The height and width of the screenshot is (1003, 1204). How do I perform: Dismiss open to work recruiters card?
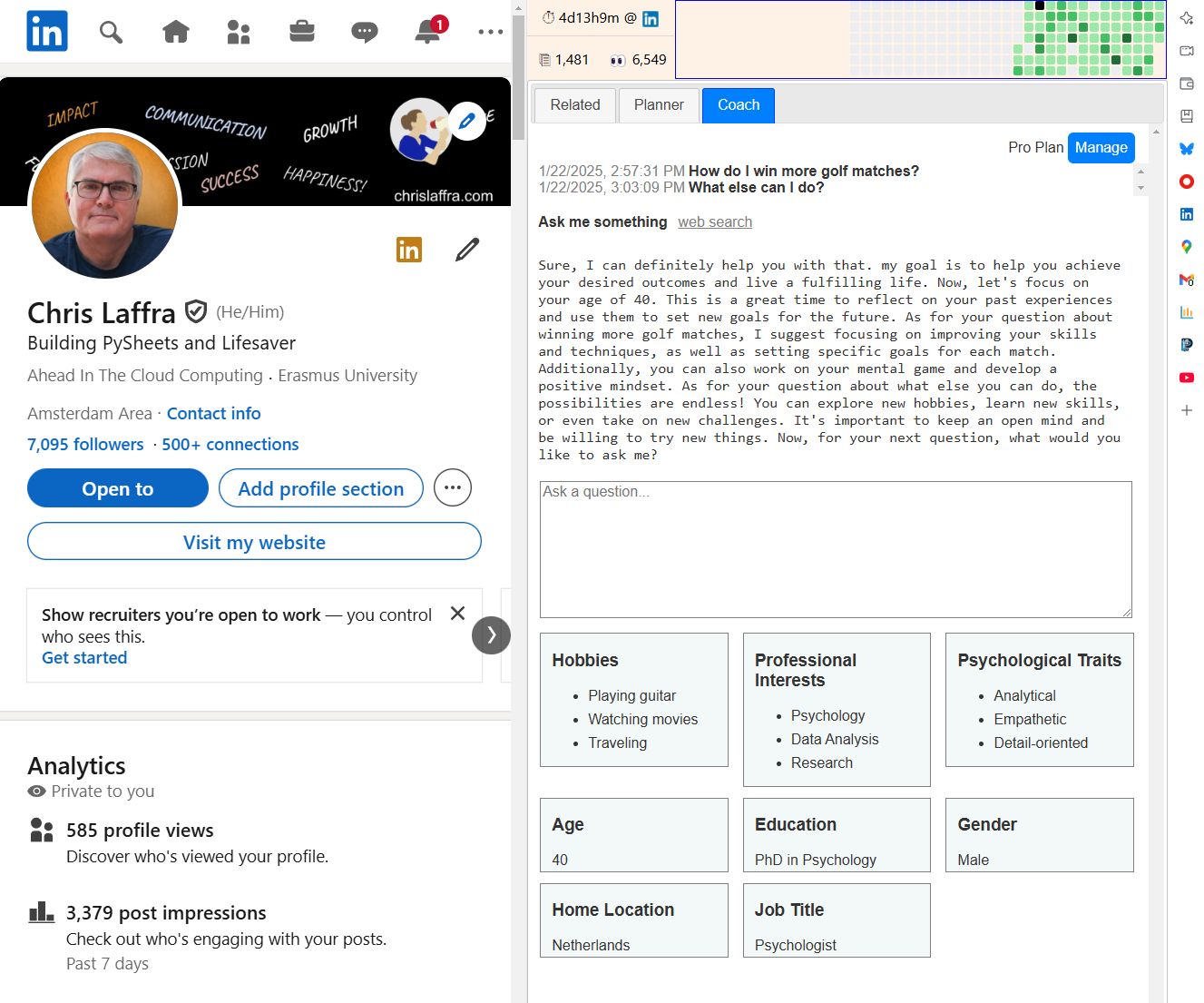point(458,614)
